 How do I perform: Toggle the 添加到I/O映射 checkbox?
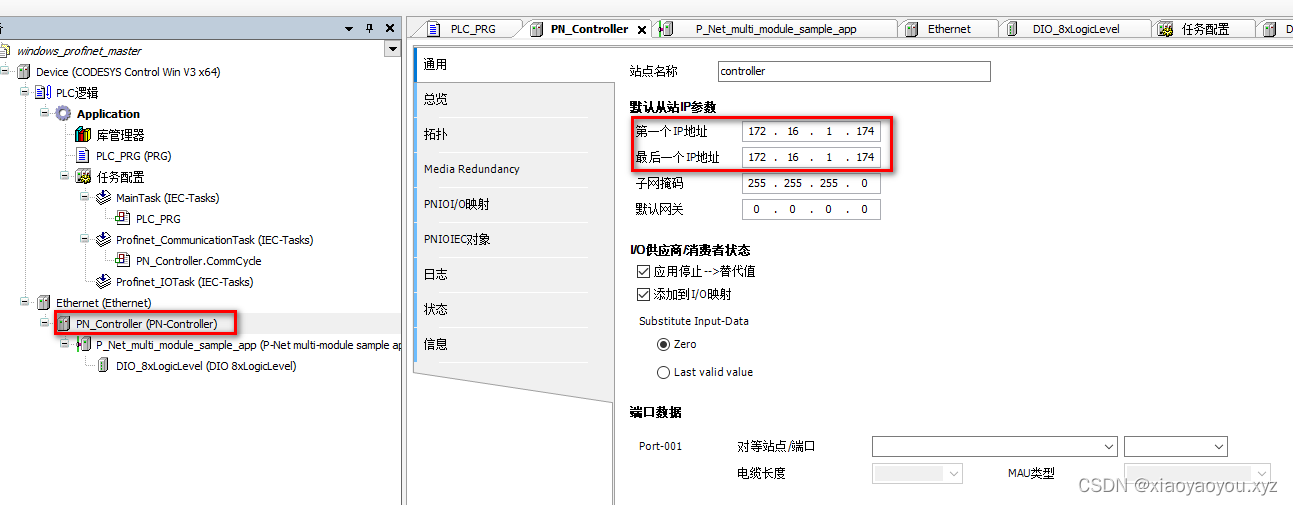coord(643,295)
